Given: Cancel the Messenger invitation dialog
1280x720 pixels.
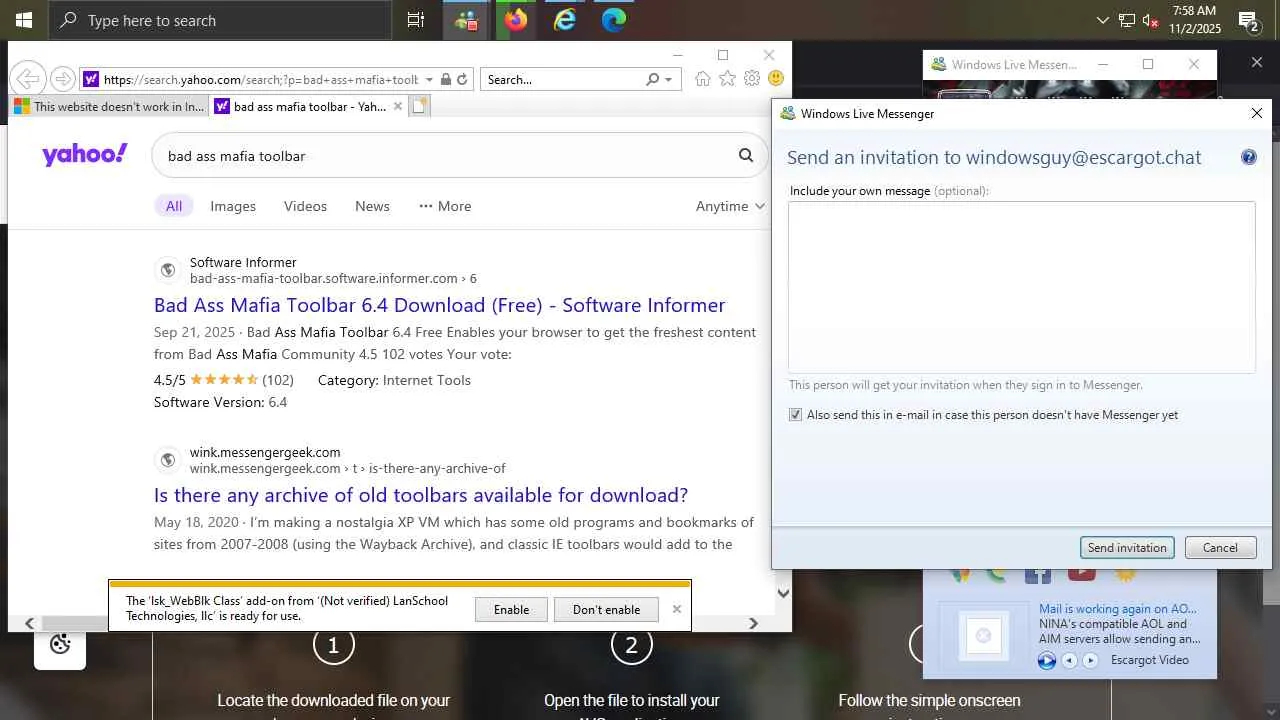Looking at the screenshot, I should click(1220, 548).
